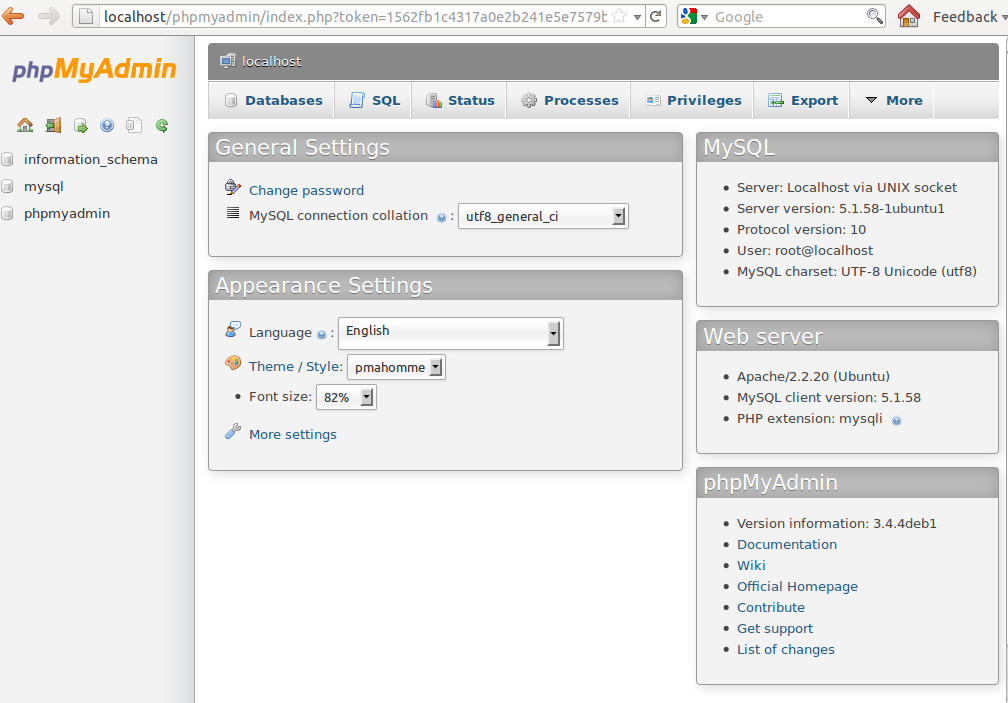Log out using the exit door icon
Screen dimensions: 1008x703
tap(52, 125)
